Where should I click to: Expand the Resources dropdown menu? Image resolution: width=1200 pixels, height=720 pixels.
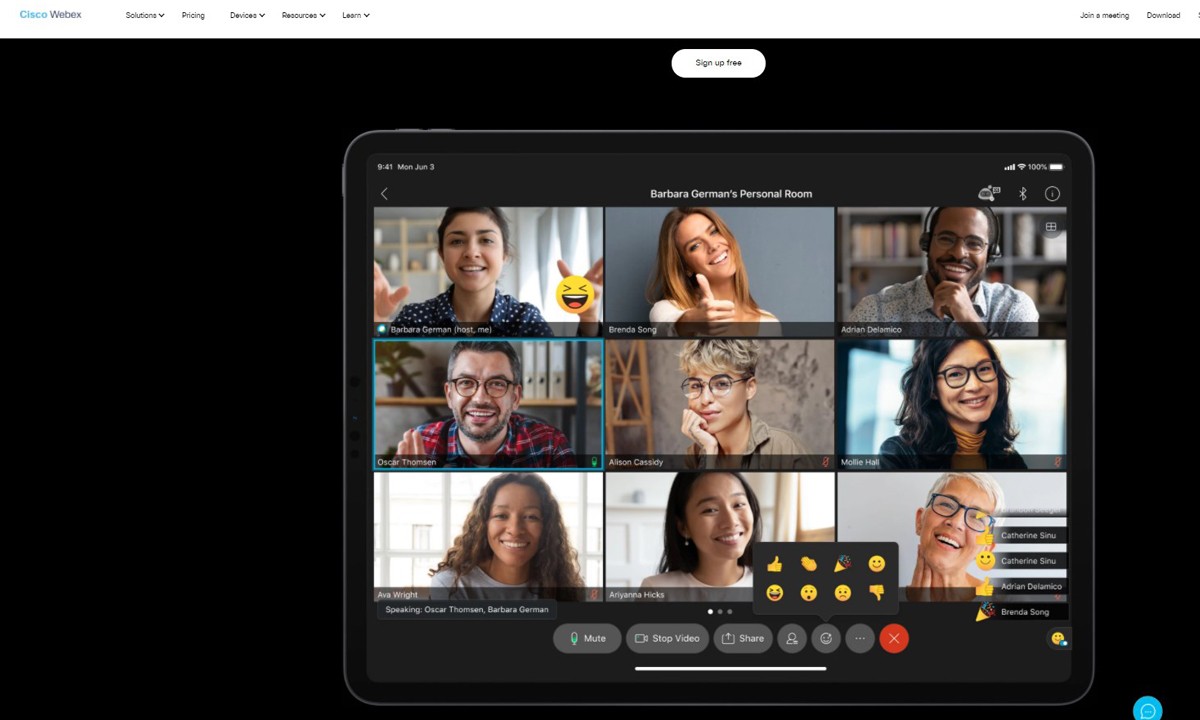pyautogui.click(x=303, y=16)
